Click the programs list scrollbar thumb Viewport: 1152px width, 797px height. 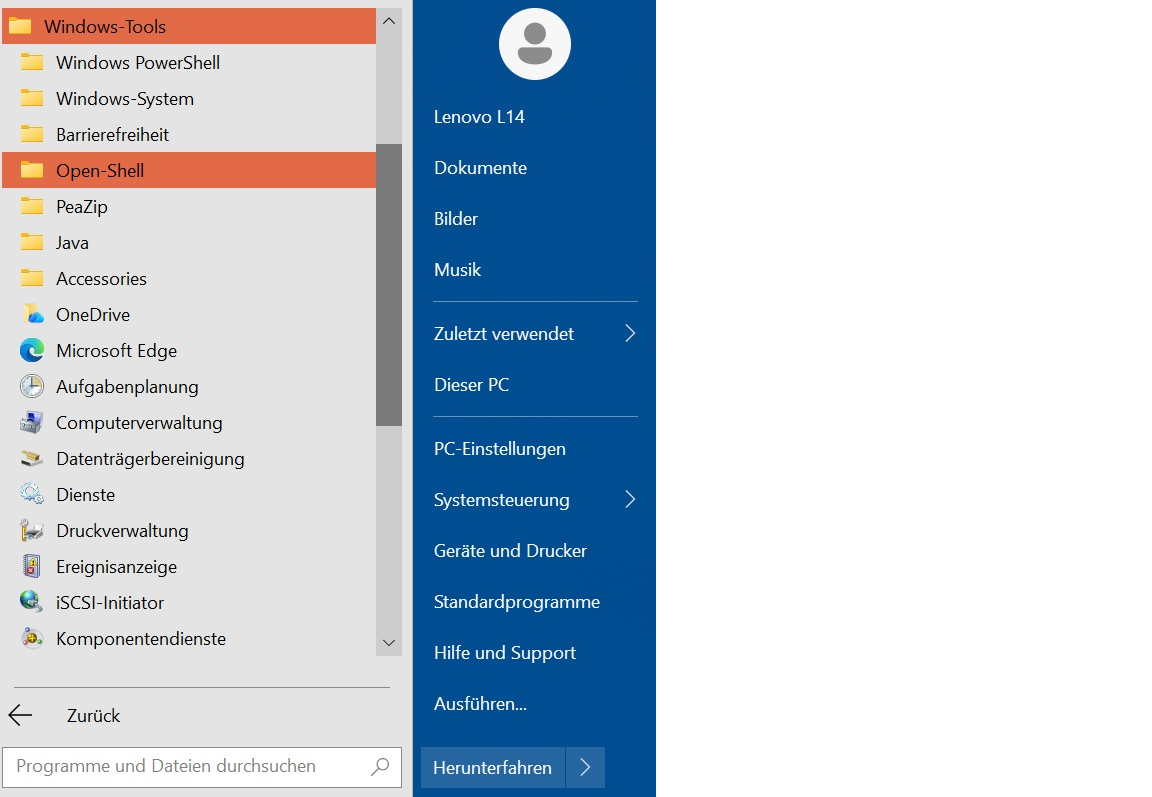[389, 285]
